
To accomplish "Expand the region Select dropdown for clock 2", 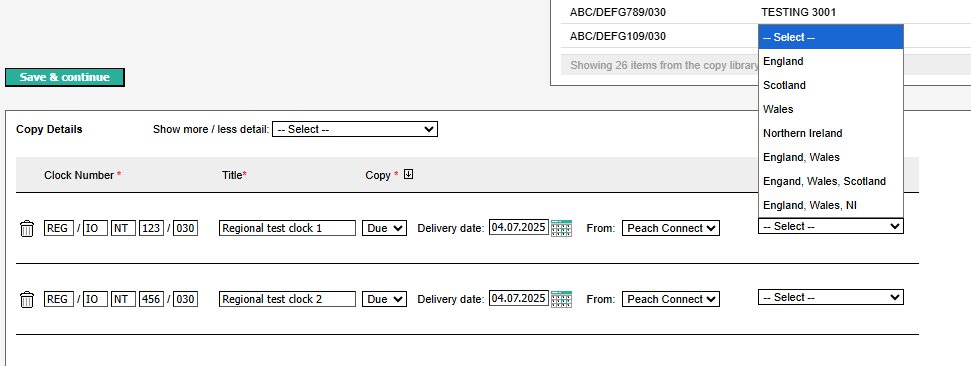I will (x=830, y=297).
